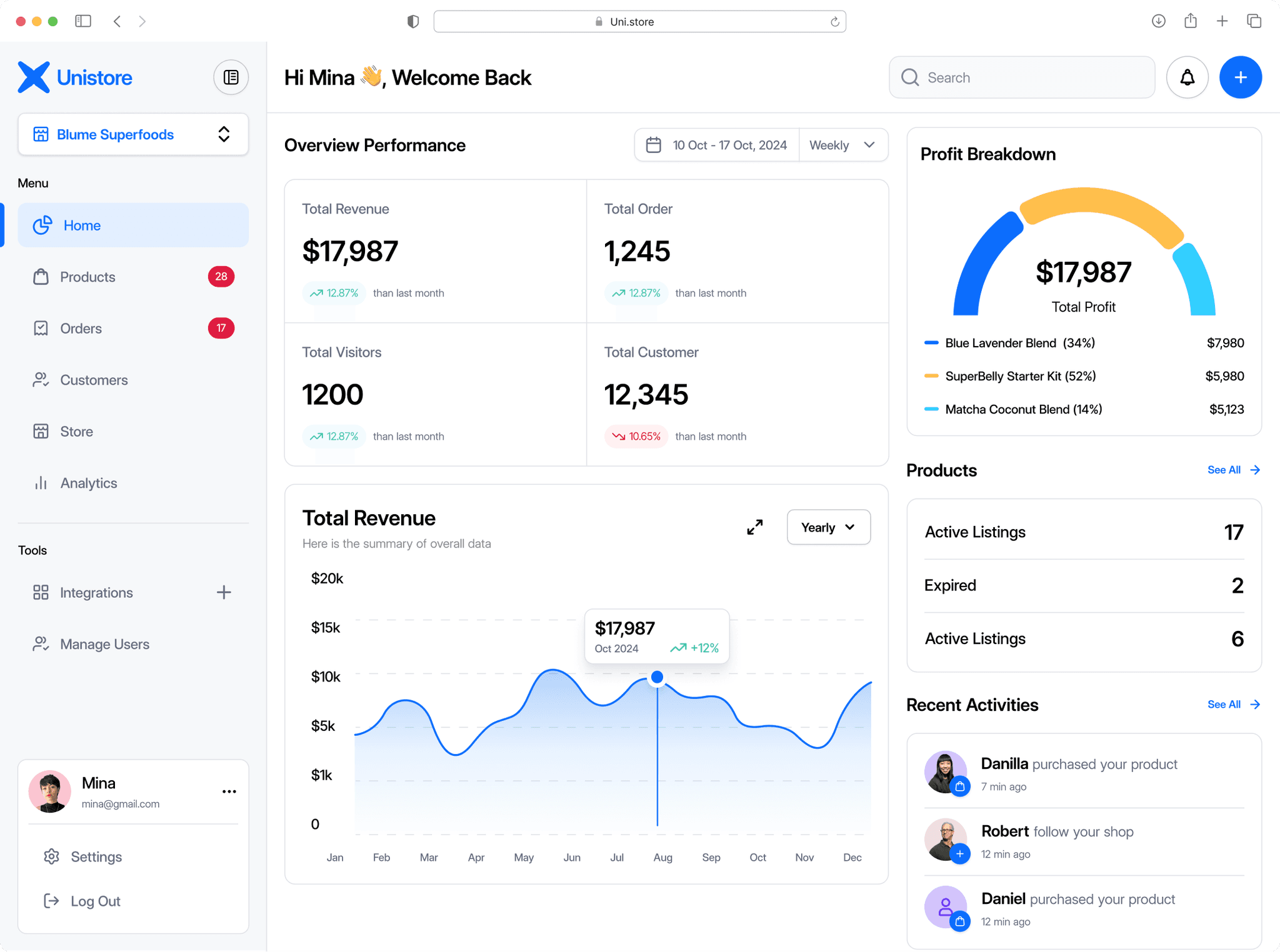The width and height of the screenshot is (1280, 952).
Task: Click the red 10.65% decrease badge
Action: pos(636,436)
